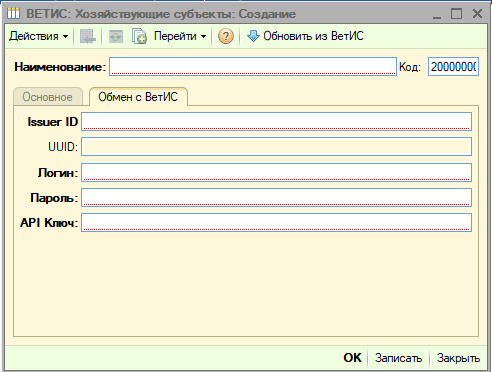Click the Код field
492x372 pixels.
pyautogui.click(x=453, y=67)
